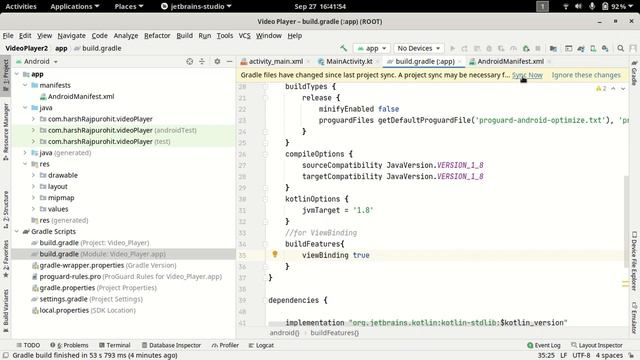Screen dimensions: 640x360
Task: Open the Gradle tool window on right edge
Action: (x=634, y=73)
